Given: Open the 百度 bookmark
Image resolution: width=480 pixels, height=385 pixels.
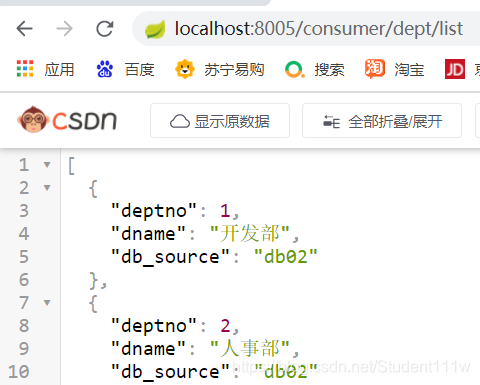Looking at the screenshot, I should pos(140,70).
